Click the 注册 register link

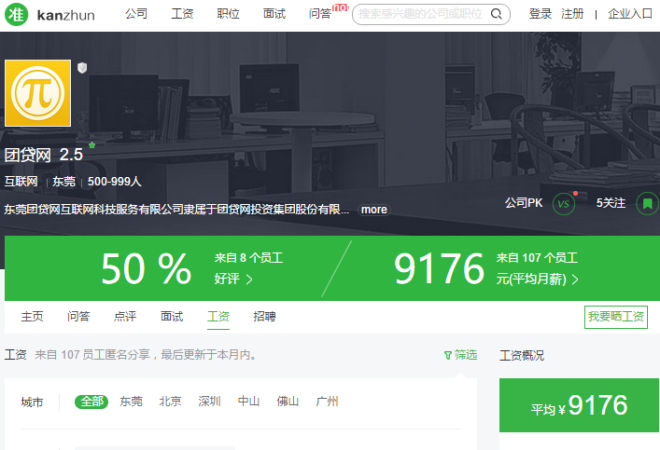point(572,14)
